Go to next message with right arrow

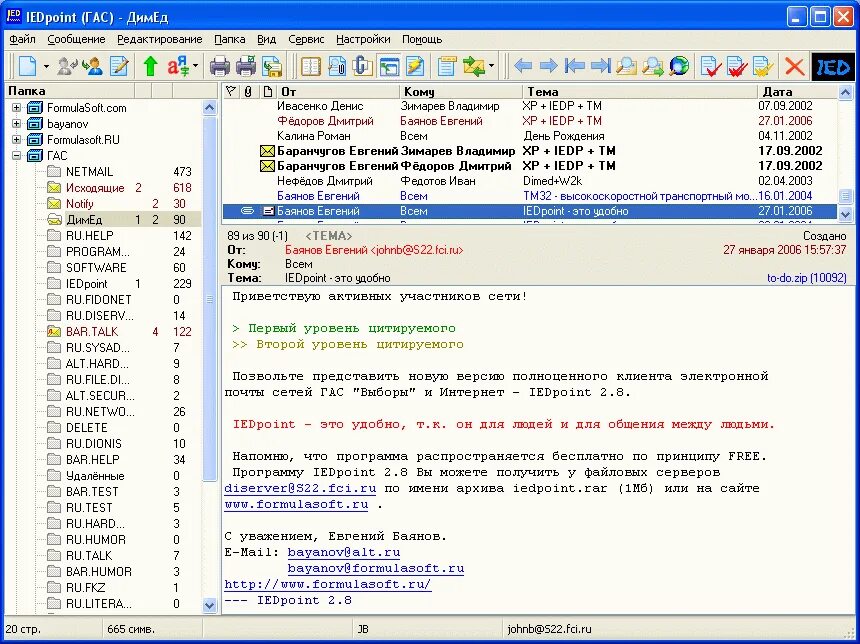coord(548,66)
